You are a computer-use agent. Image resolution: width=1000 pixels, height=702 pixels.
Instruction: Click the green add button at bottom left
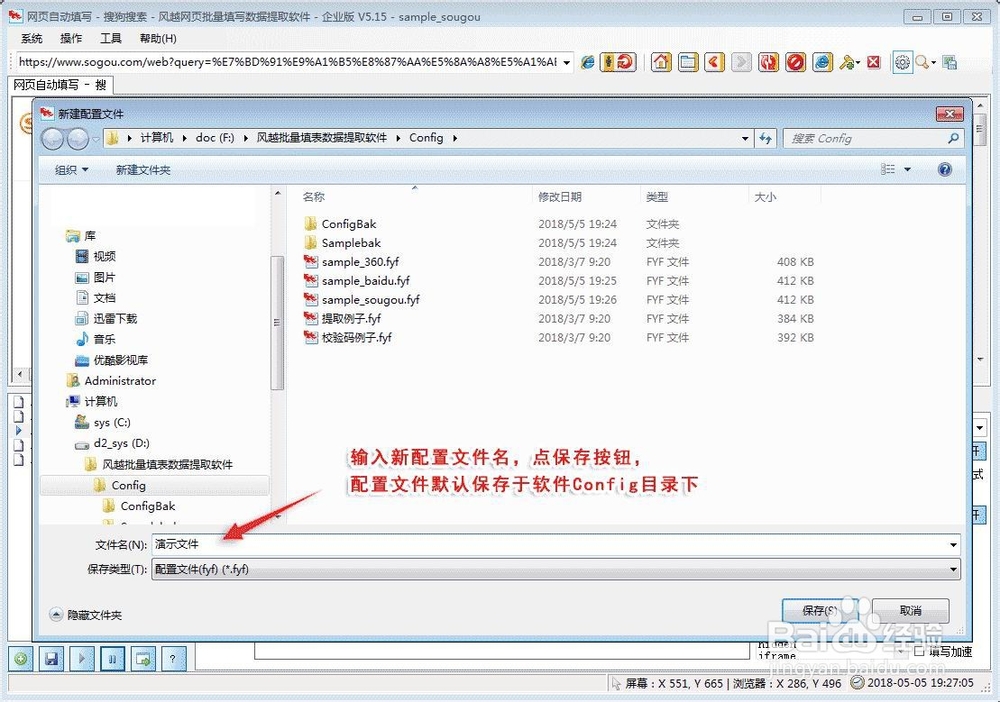pyautogui.click(x=21, y=659)
